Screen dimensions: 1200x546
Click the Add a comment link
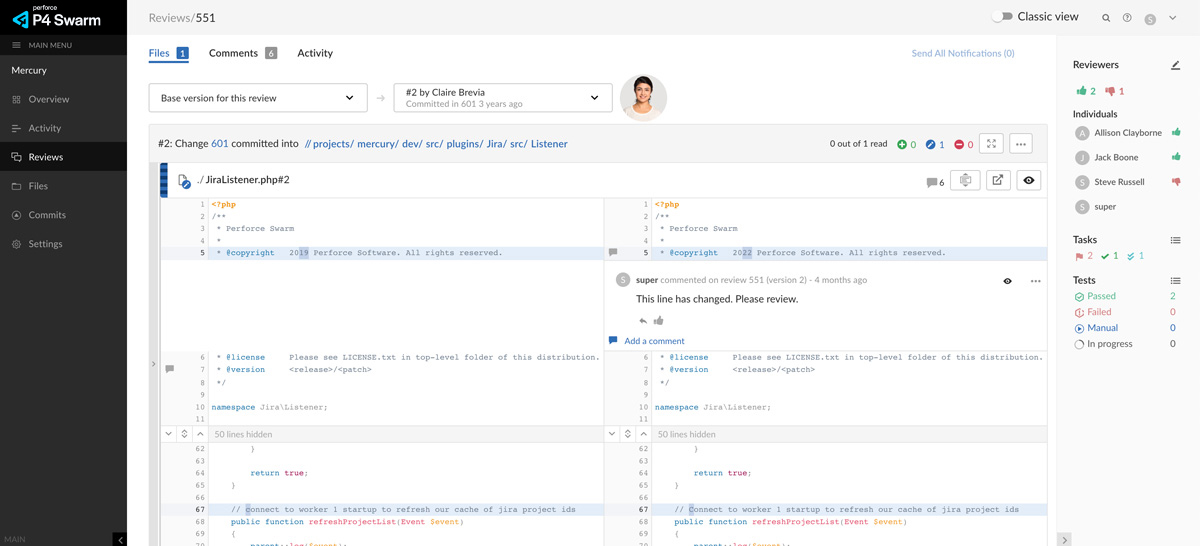coord(654,341)
